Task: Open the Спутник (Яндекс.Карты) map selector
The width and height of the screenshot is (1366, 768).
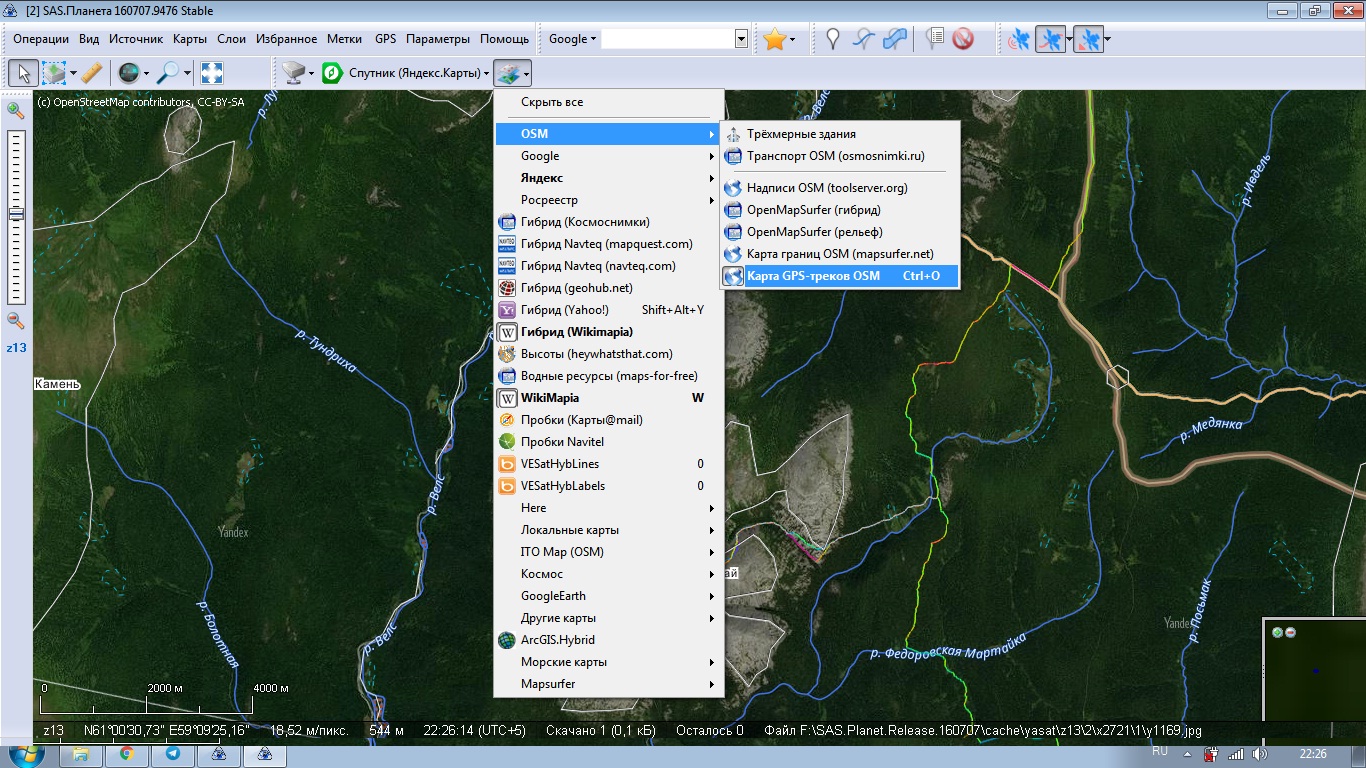Action: point(406,73)
